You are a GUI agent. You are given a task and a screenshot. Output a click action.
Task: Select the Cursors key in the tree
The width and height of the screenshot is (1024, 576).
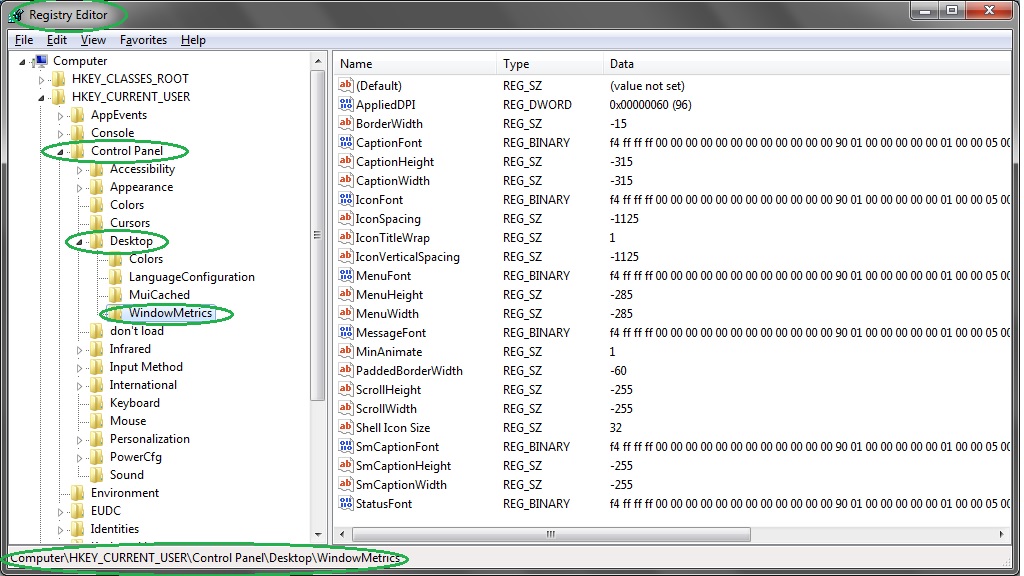point(129,223)
